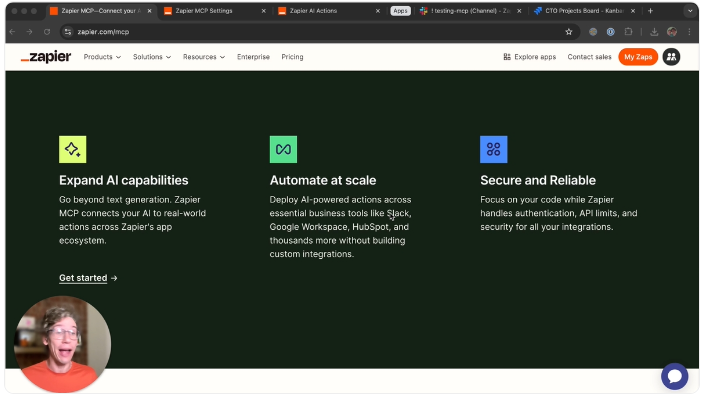Click the browser back arrow

click(13, 32)
